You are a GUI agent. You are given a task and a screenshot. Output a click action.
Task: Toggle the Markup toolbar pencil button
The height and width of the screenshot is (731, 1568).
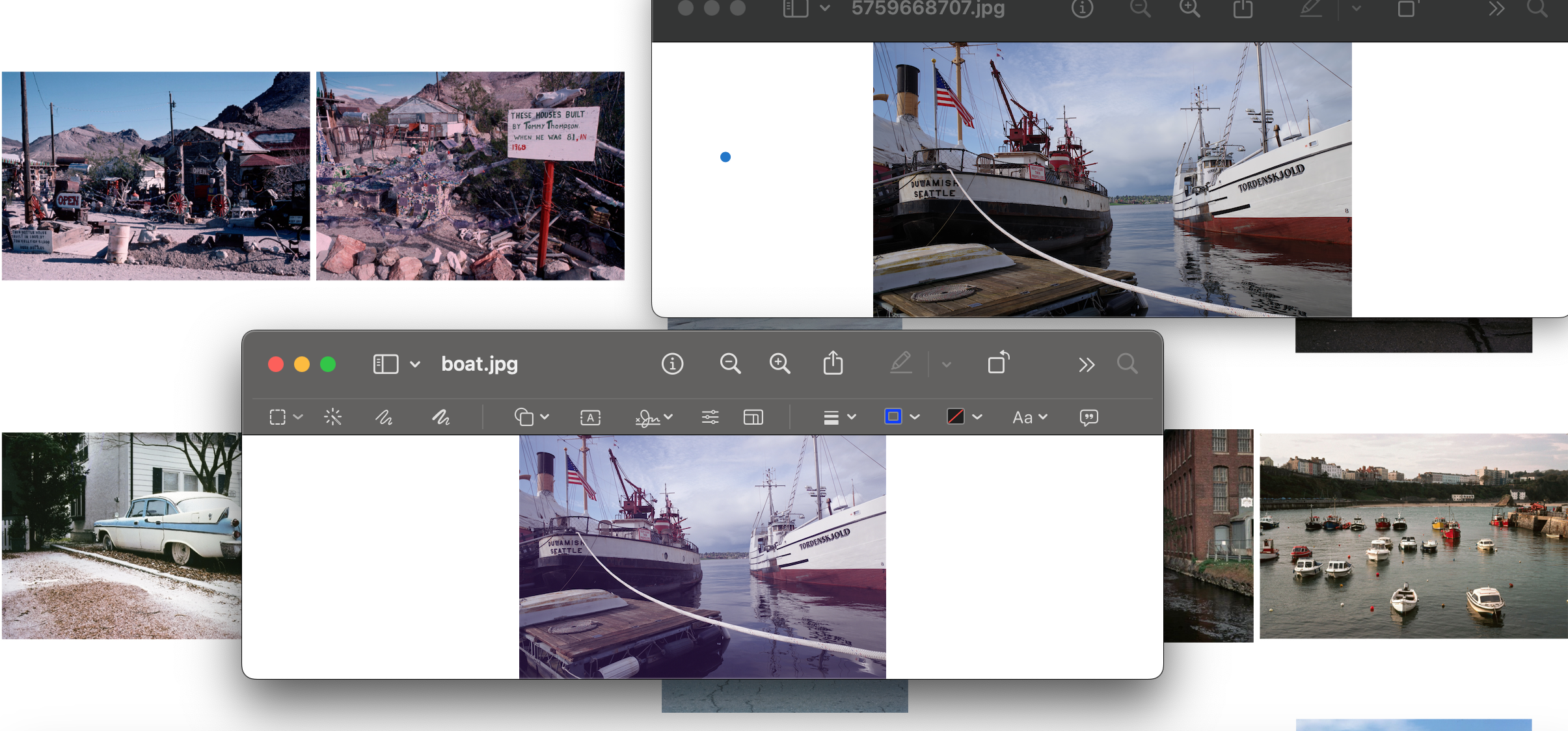[901, 363]
